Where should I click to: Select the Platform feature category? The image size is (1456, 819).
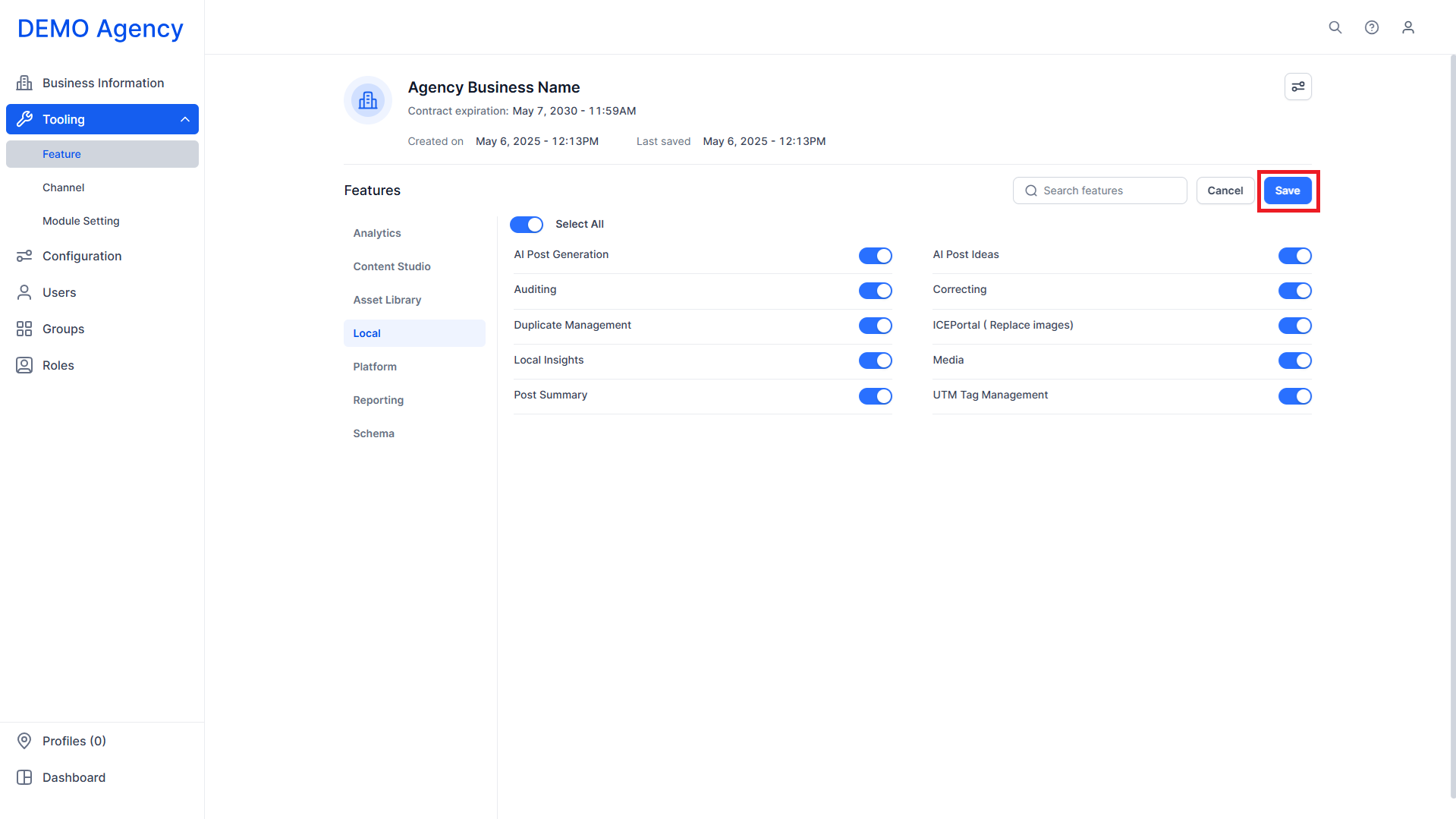tap(414, 367)
